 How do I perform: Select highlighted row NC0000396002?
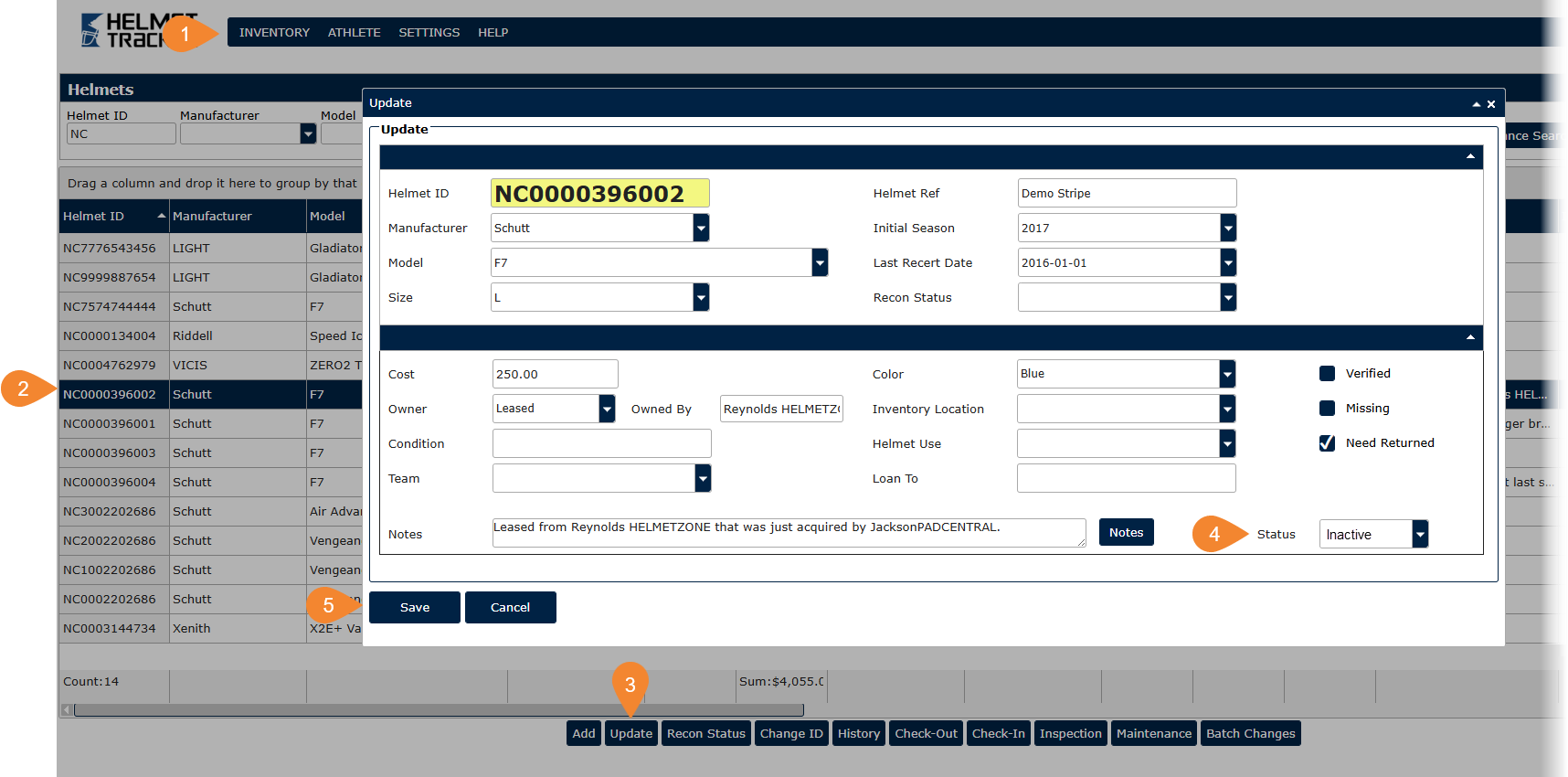click(210, 394)
